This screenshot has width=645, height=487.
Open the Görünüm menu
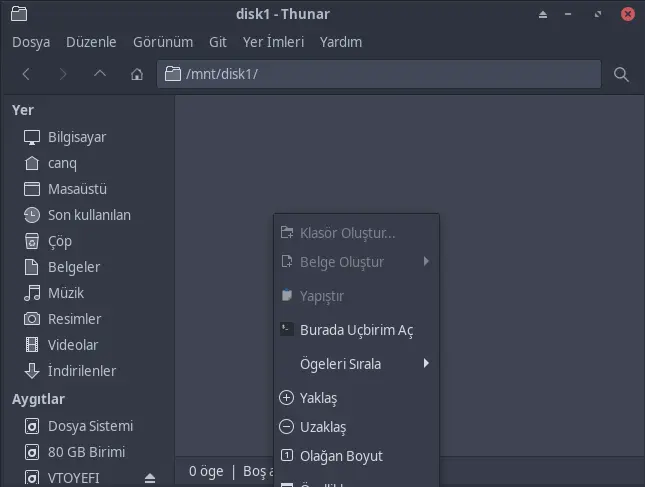click(163, 42)
